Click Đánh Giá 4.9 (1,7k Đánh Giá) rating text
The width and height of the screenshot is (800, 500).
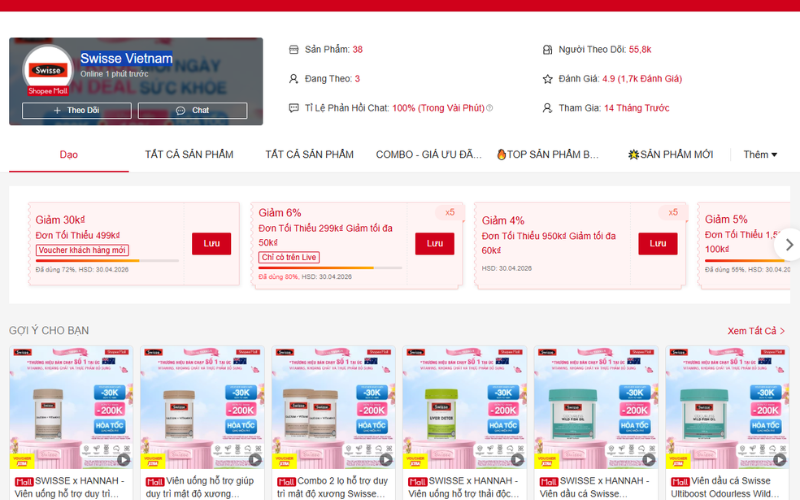(620, 79)
